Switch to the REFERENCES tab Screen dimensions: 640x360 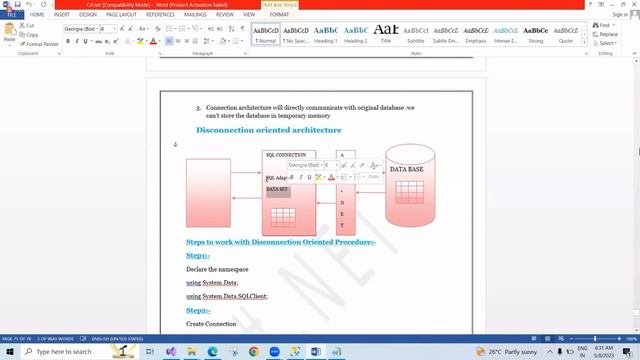[160, 15]
